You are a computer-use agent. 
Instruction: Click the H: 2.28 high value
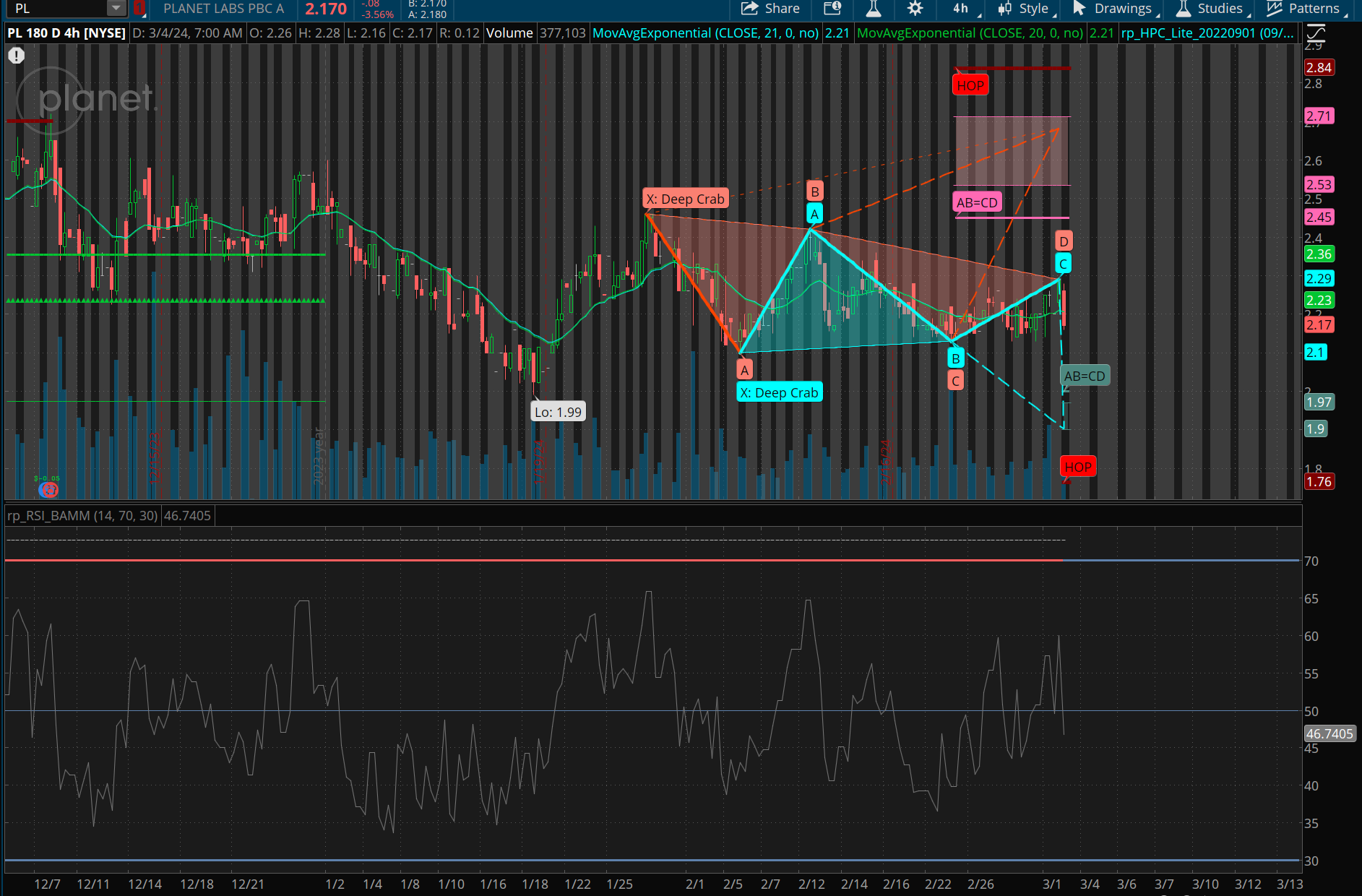click(319, 33)
